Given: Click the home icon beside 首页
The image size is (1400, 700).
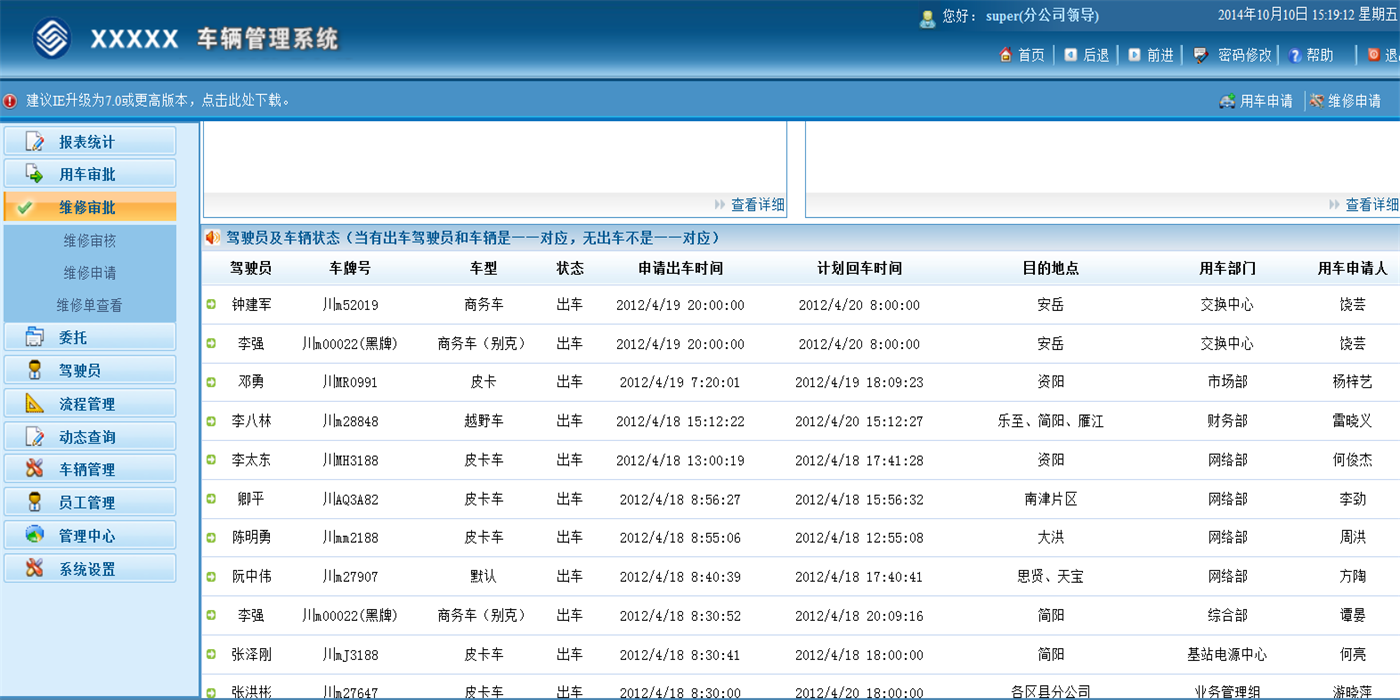Looking at the screenshot, I should pos(1006,55).
